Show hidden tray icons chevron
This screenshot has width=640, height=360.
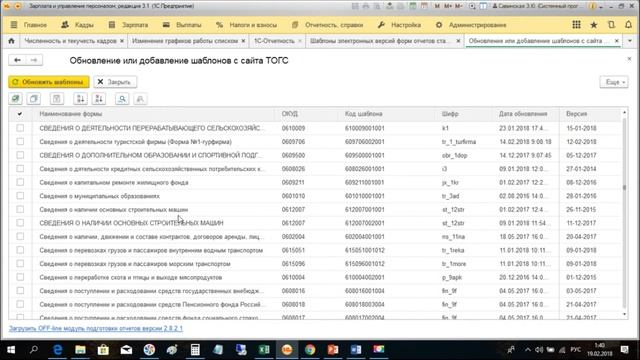coord(528,350)
